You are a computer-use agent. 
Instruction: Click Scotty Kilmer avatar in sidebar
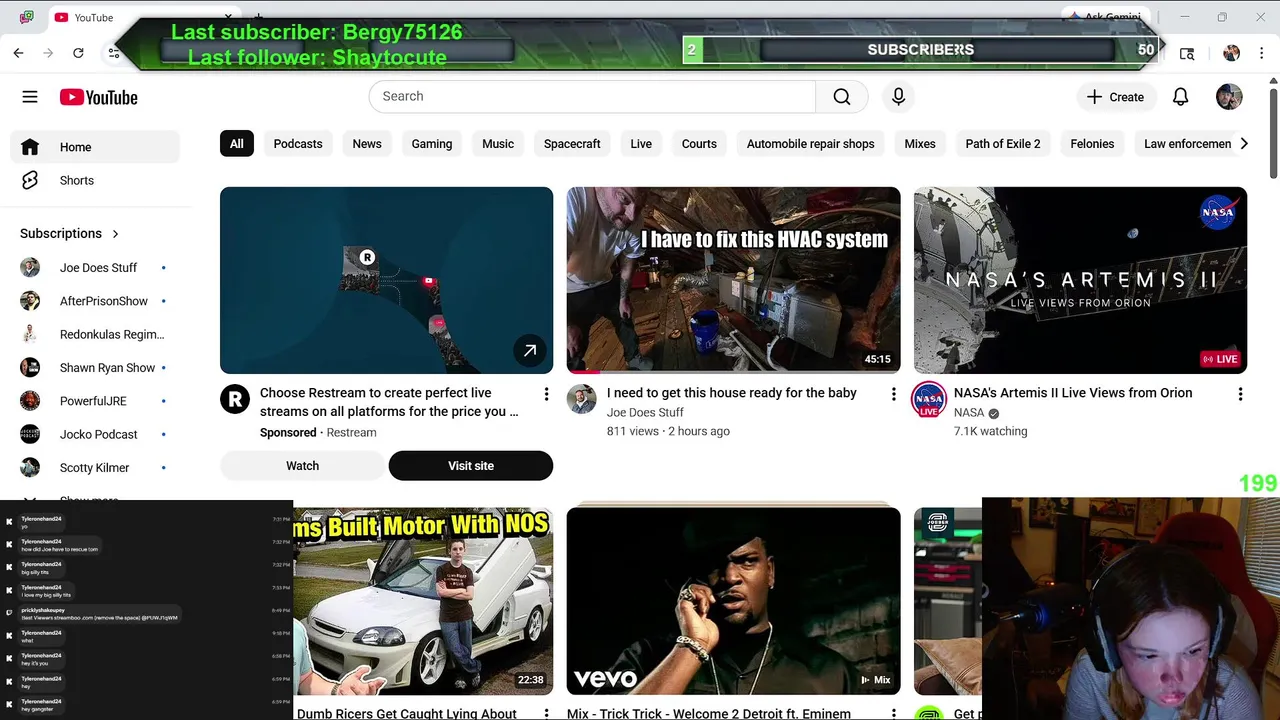click(x=30, y=467)
